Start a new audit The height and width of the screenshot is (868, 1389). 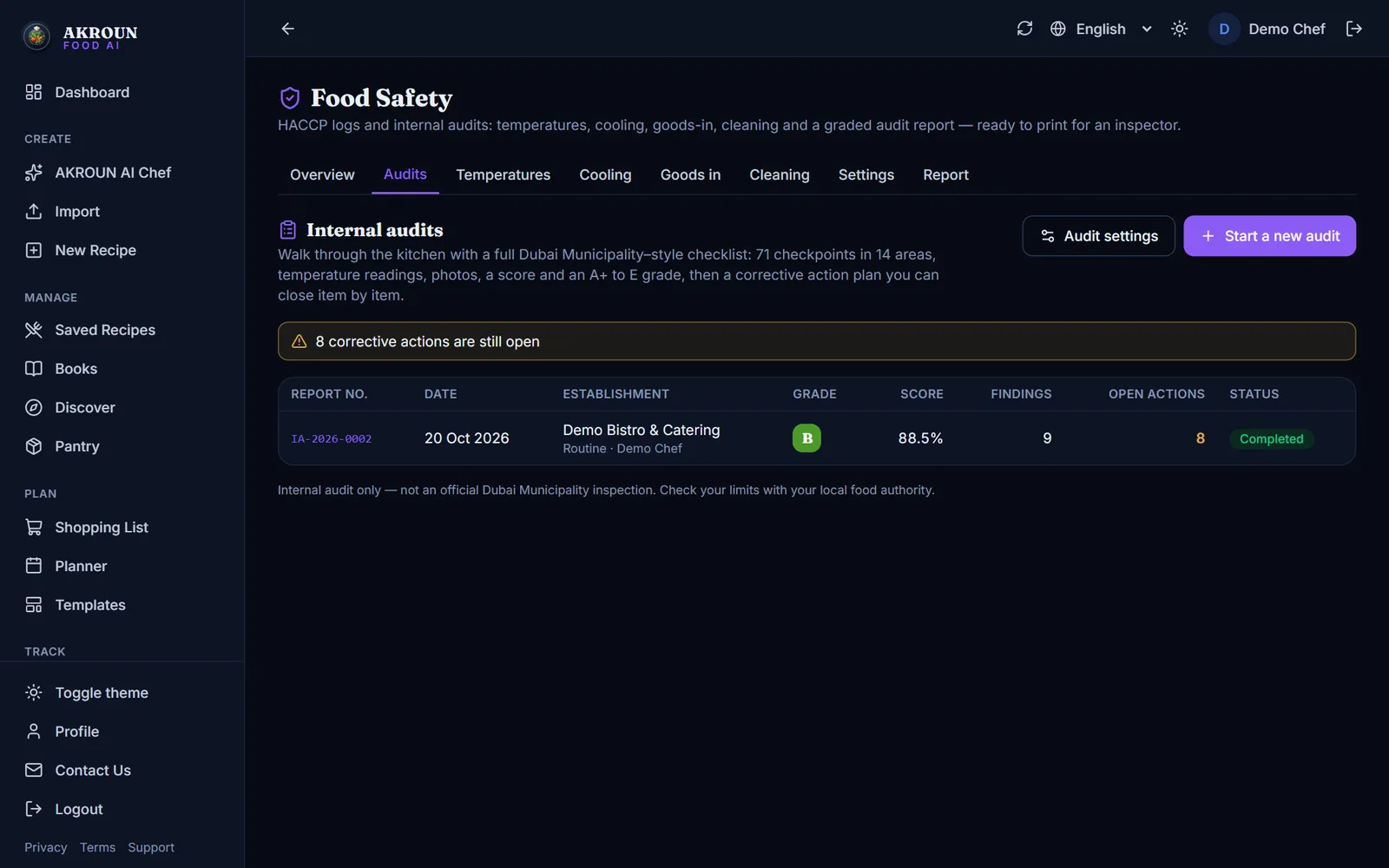[1269, 236]
